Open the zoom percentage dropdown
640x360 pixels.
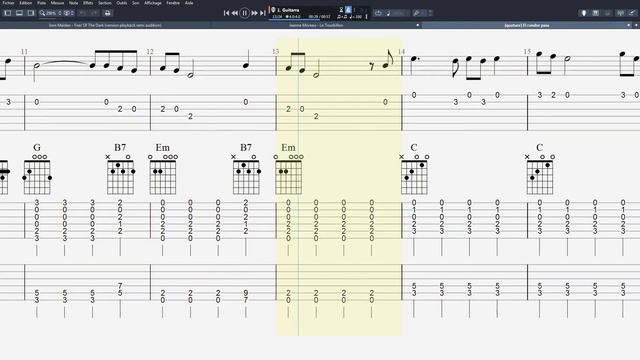click(52, 13)
